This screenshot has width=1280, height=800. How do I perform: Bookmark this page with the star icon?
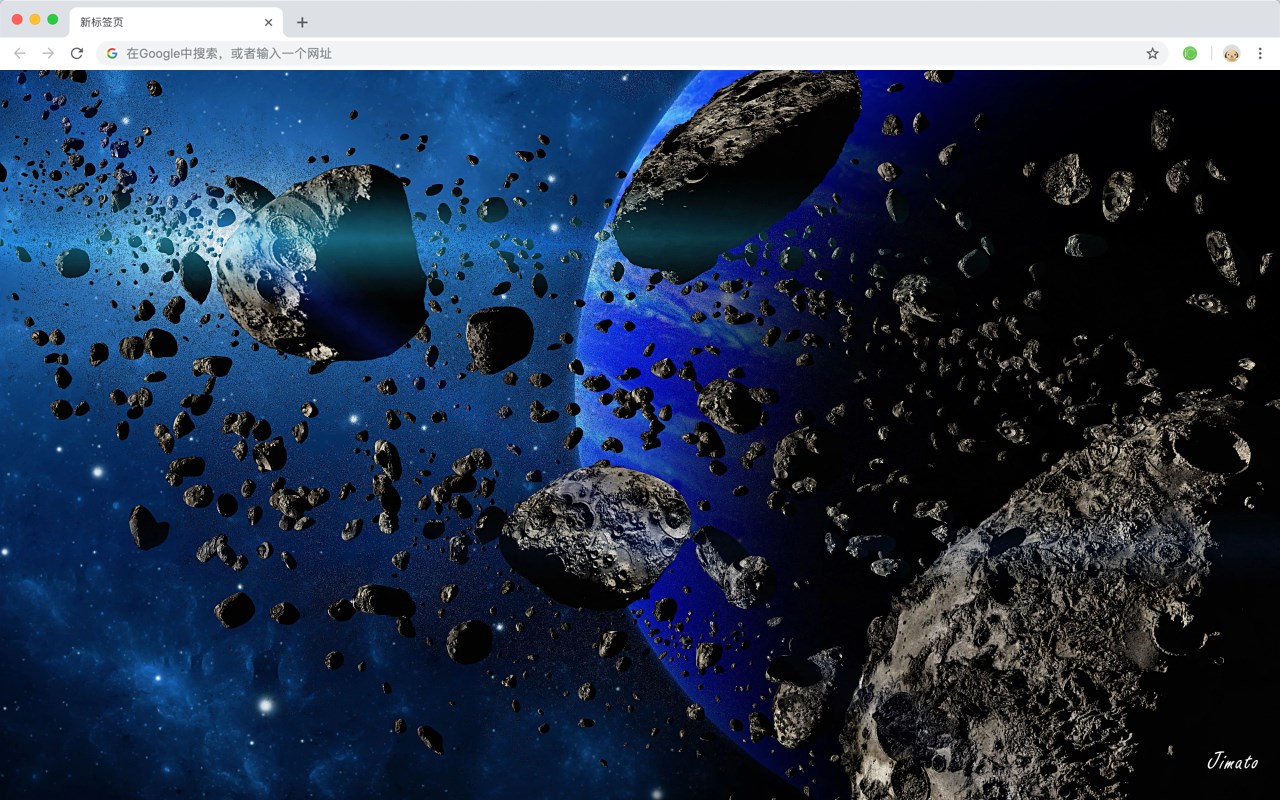pos(1152,53)
